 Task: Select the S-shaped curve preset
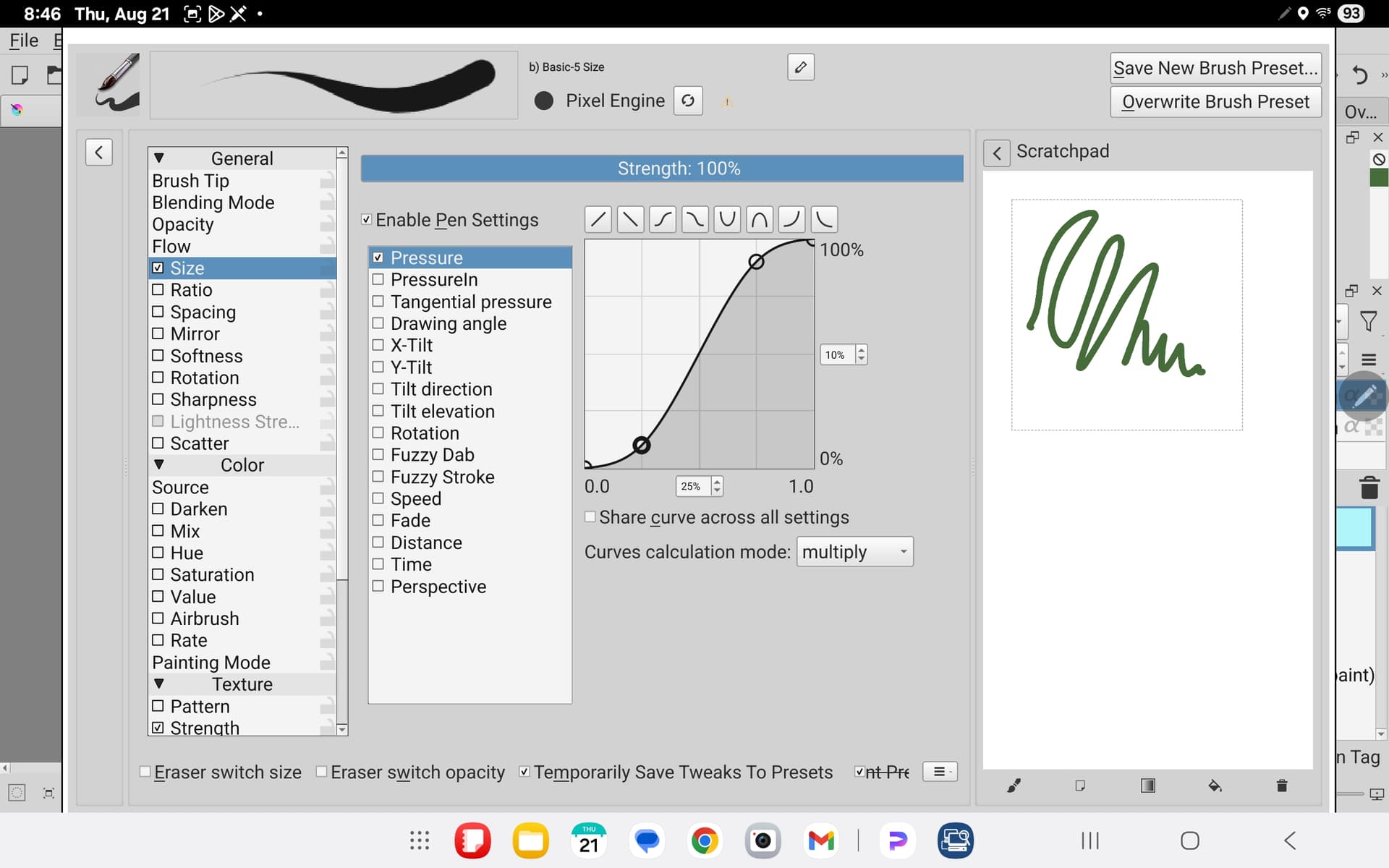663,218
